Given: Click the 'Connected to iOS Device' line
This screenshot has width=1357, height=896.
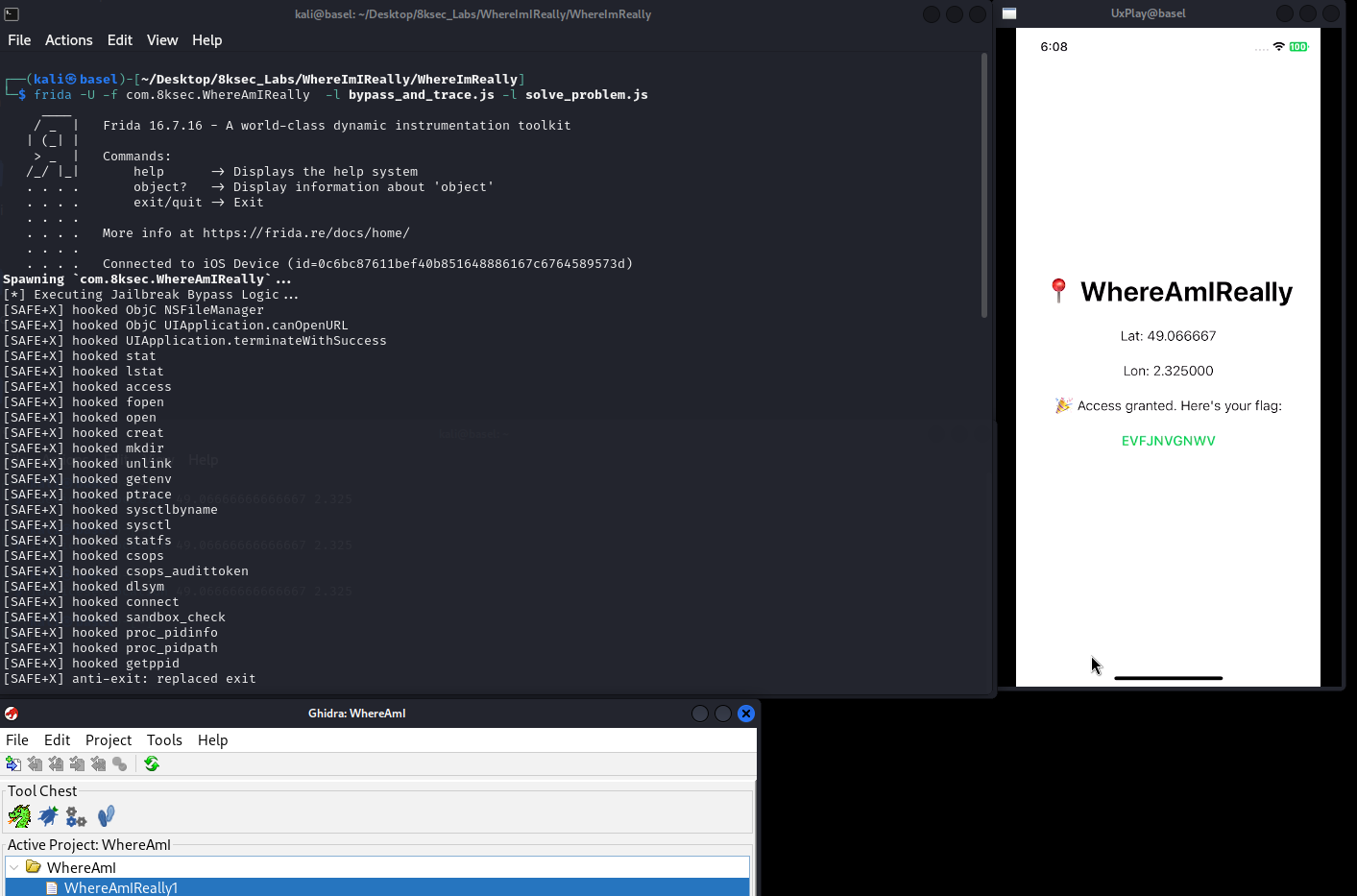Looking at the screenshot, I should pos(368,264).
